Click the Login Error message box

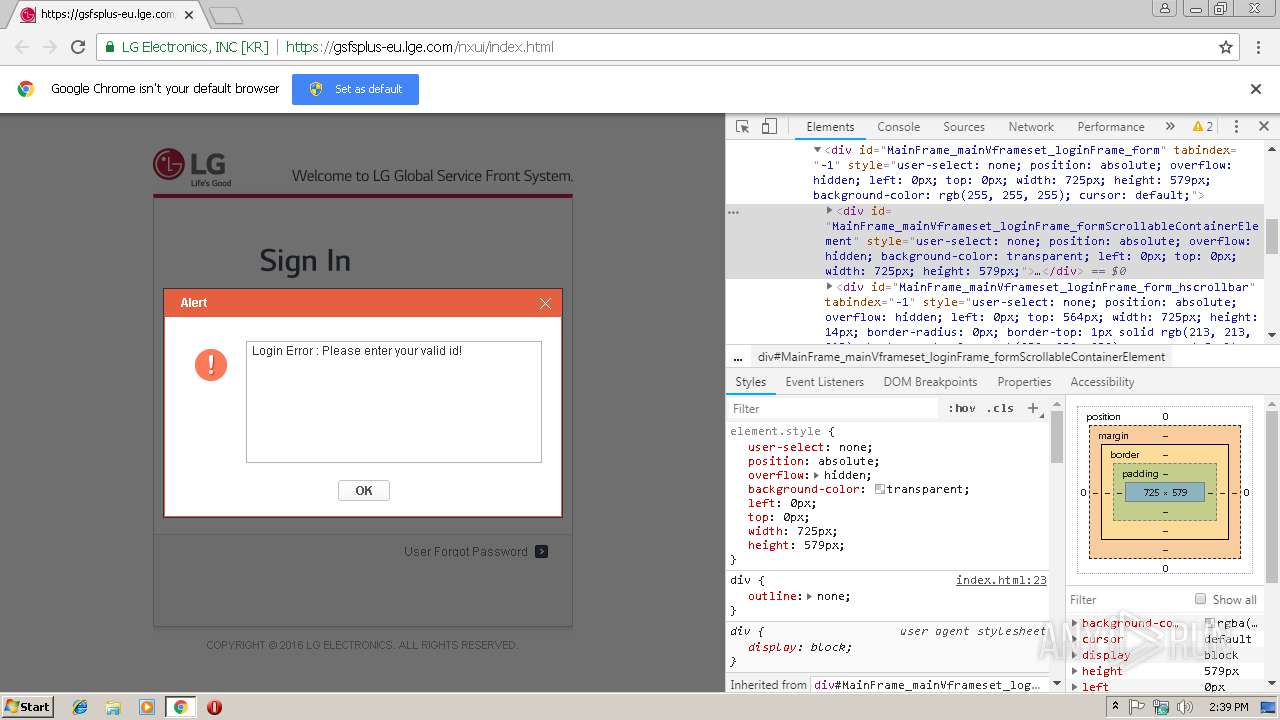[394, 402]
